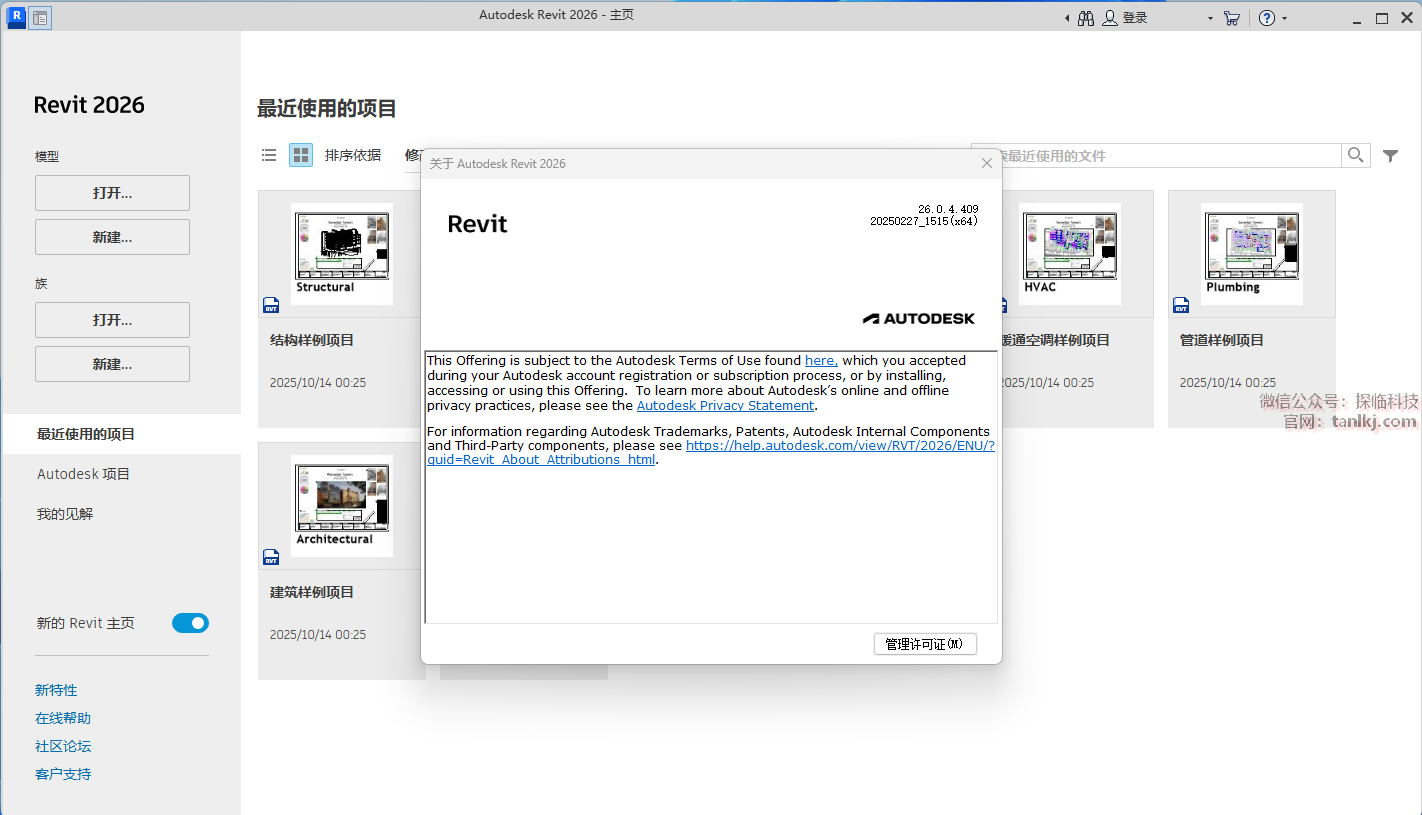Click the recent files search input field
1422x815 pixels.
1156,155
